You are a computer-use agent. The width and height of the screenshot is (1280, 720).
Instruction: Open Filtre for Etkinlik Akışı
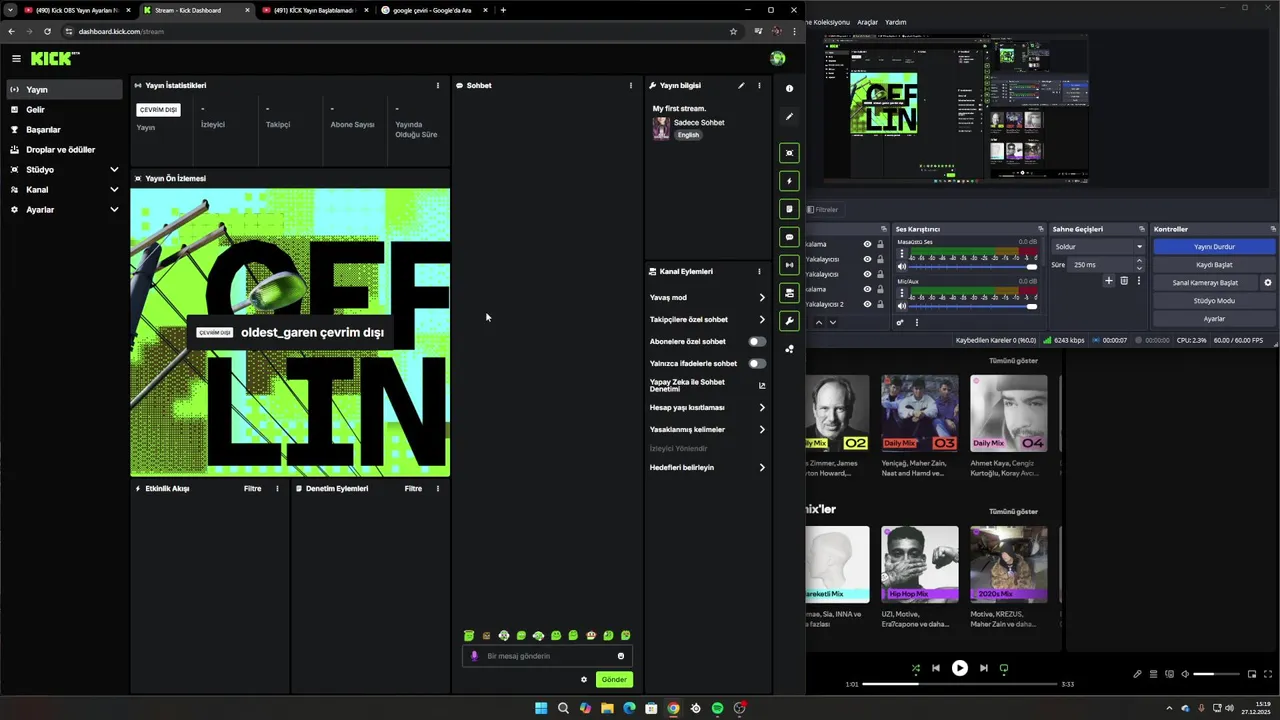click(253, 489)
